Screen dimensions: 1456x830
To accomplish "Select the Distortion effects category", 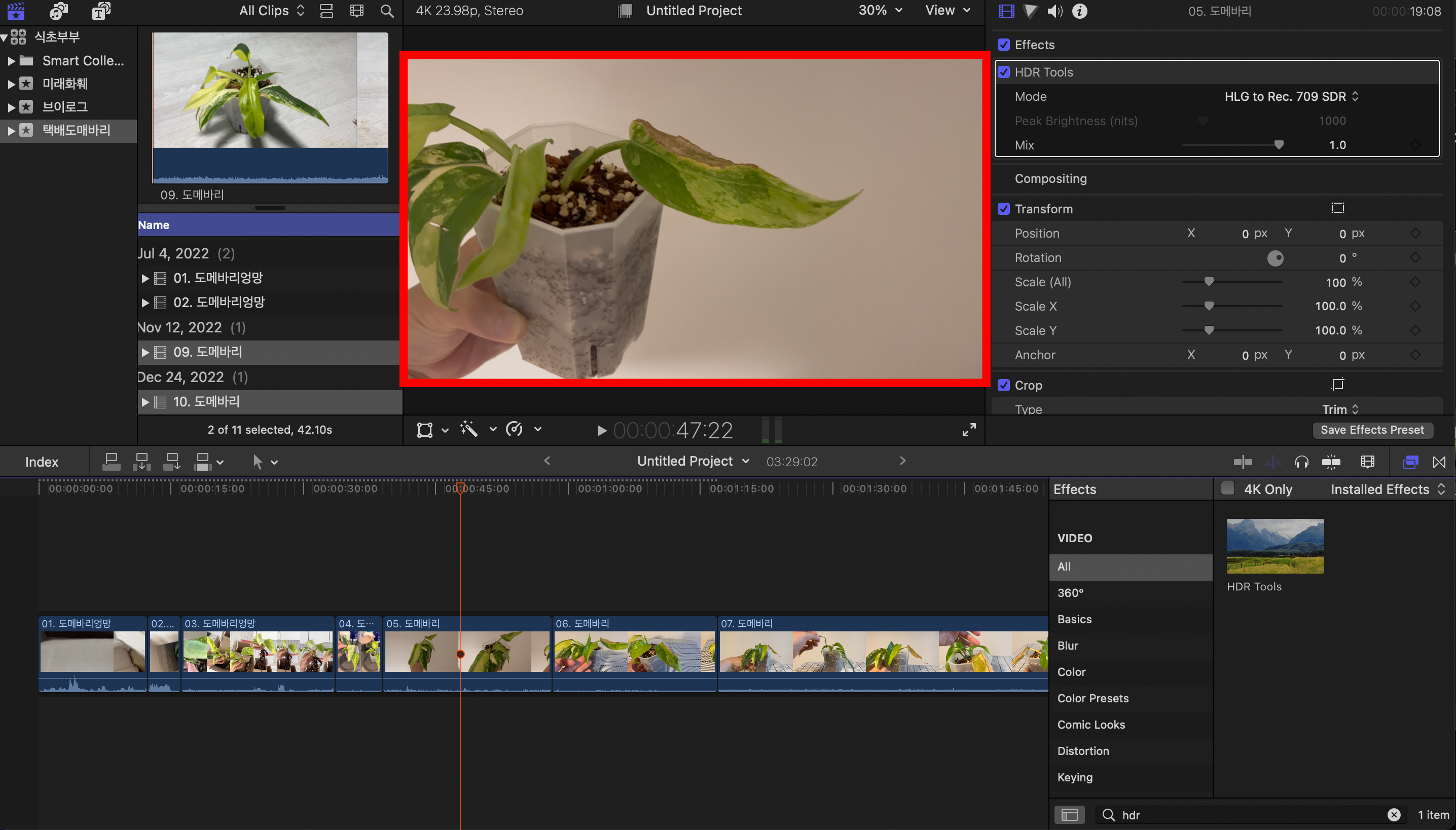I will [x=1083, y=751].
